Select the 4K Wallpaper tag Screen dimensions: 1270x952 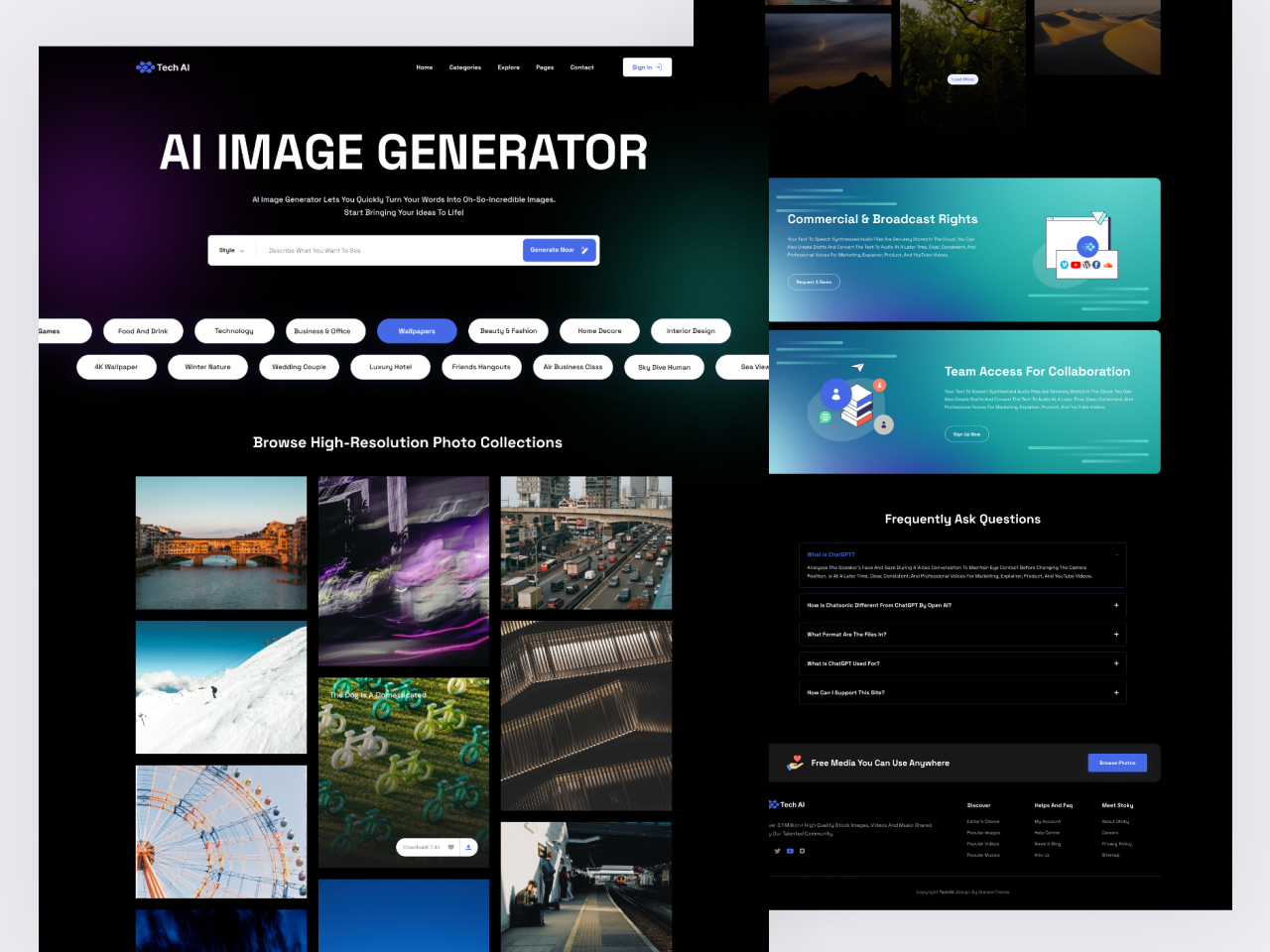pos(116,367)
